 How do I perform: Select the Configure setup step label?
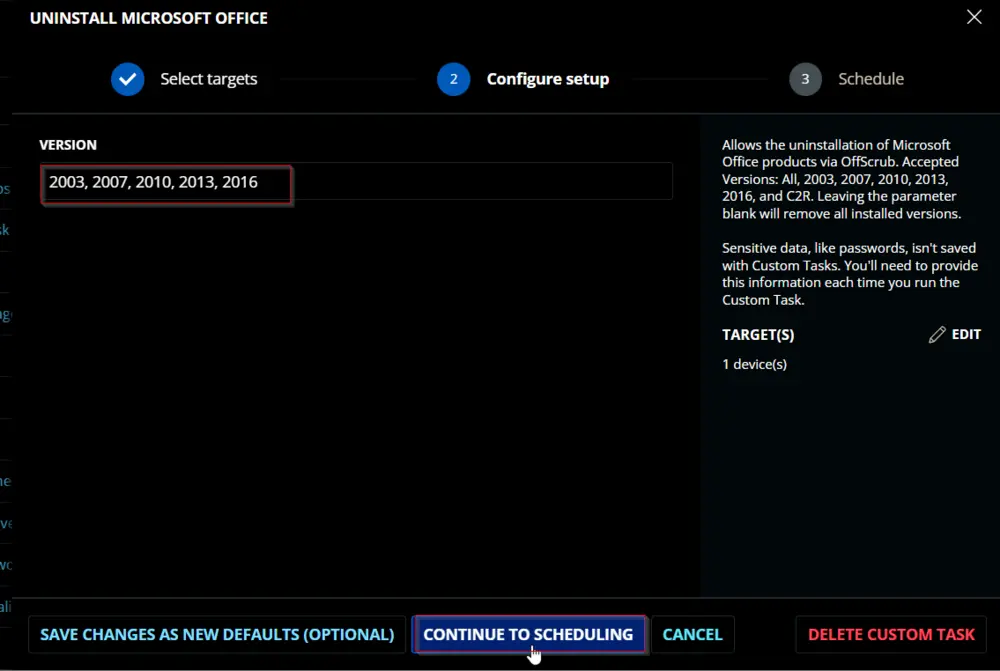point(547,79)
